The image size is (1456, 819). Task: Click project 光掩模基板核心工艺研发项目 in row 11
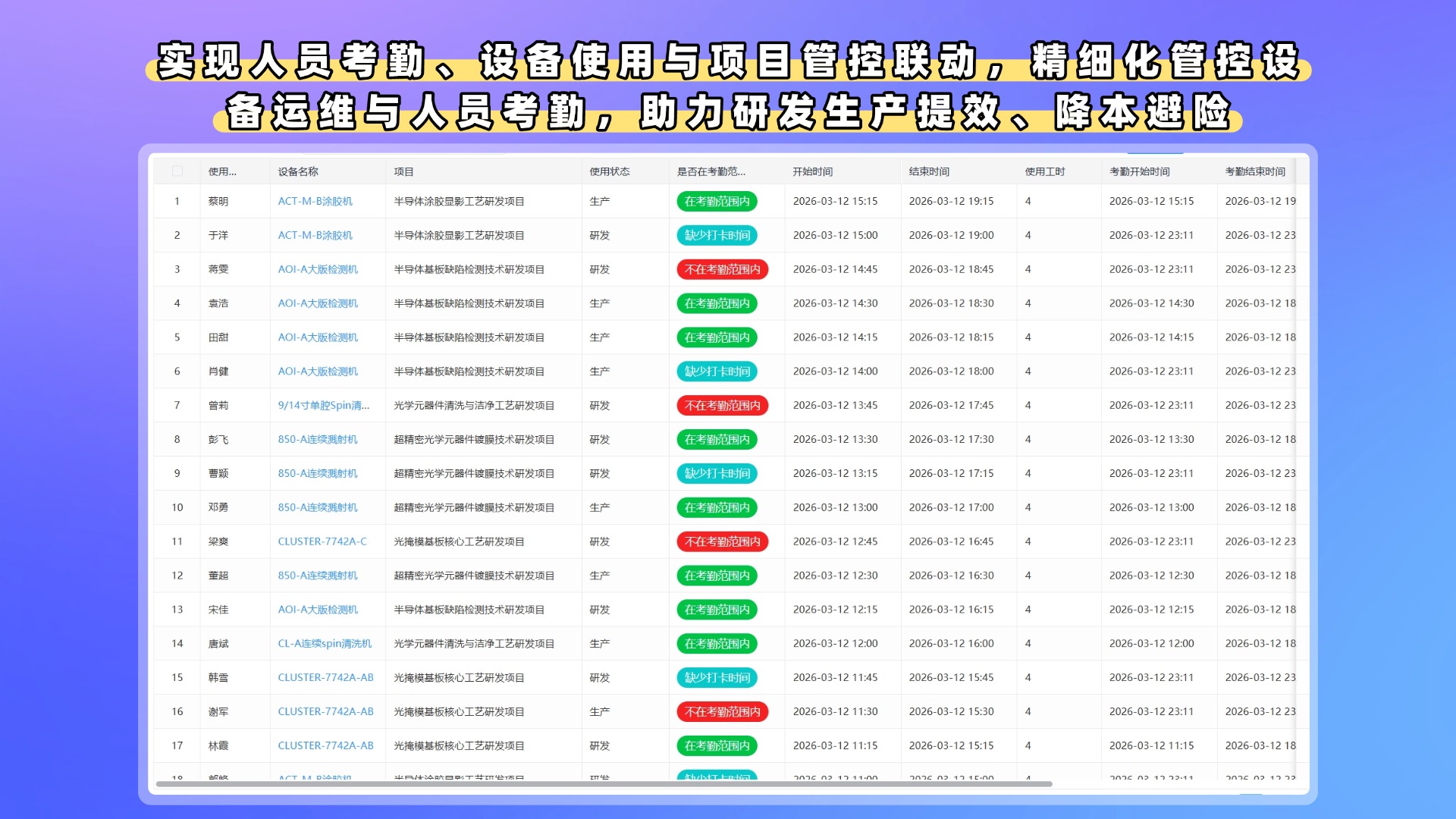point(459,541)
